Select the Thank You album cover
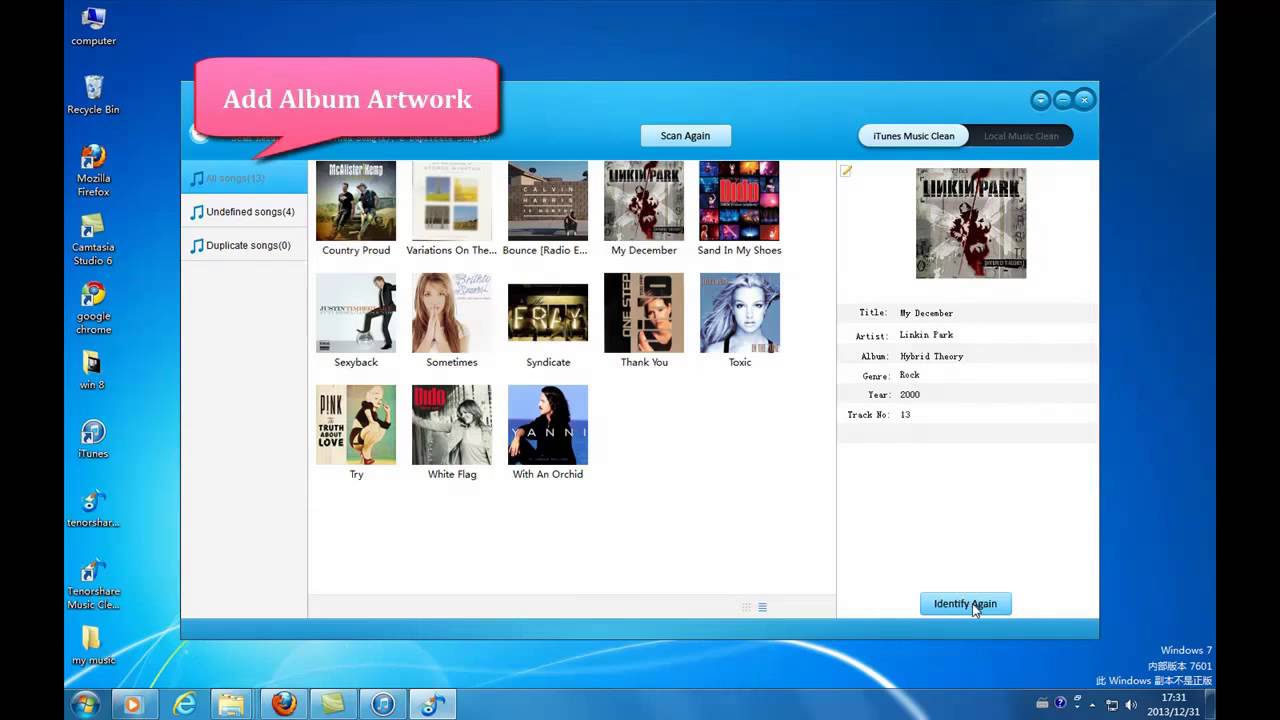Viewport: 1280px width, 720px height. 644,313
